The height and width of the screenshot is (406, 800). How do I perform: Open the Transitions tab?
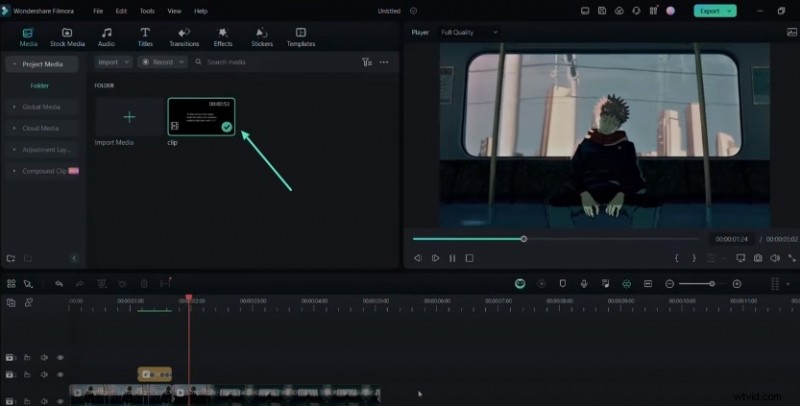(x=184, y=37)
